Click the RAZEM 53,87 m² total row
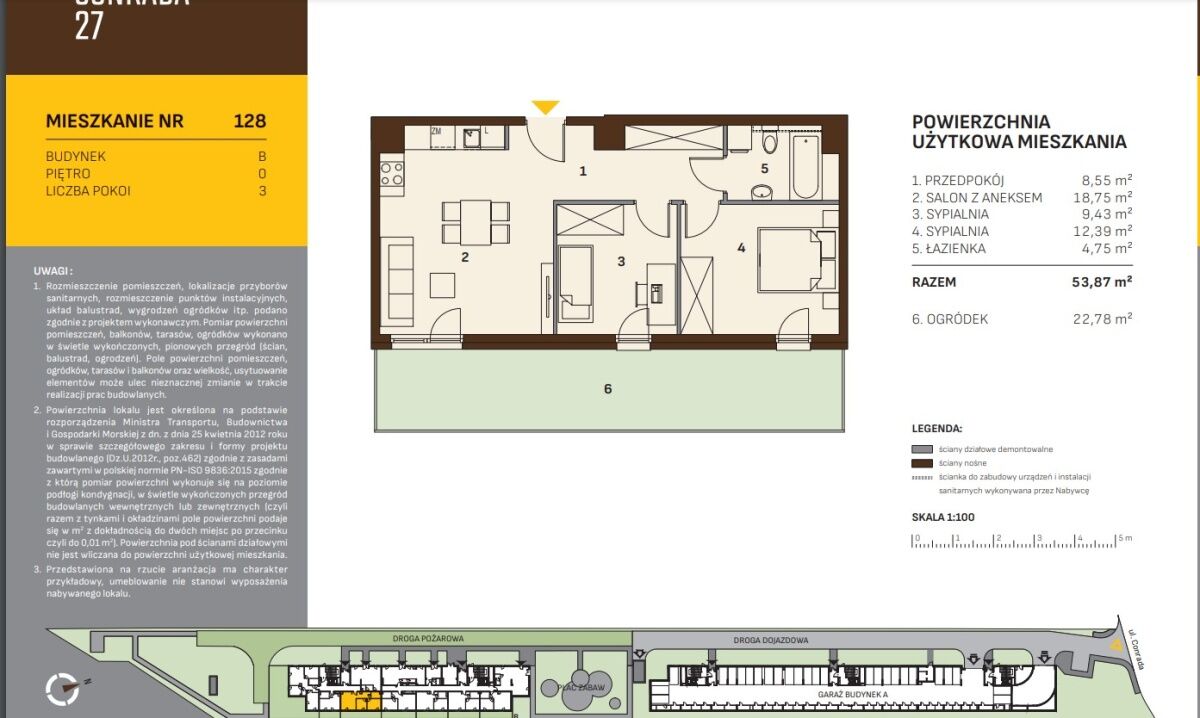This screenshot has width=1200, height=718. [1021, 282]
